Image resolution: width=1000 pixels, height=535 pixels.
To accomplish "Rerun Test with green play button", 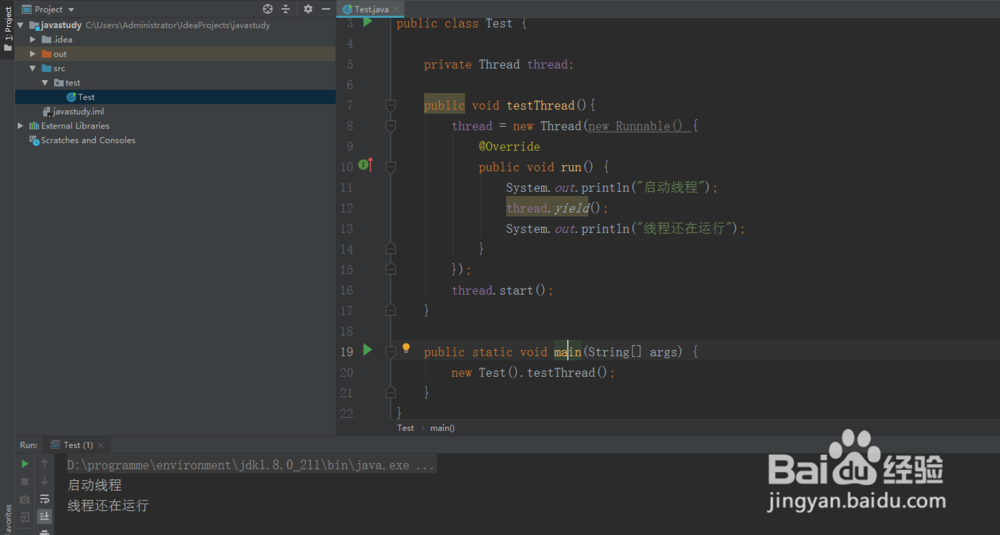I will click(24, 464).
